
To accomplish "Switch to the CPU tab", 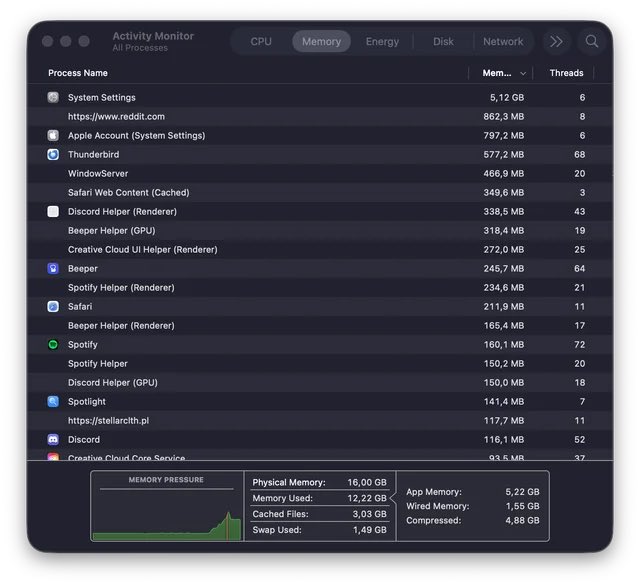I will pos(261,41).
